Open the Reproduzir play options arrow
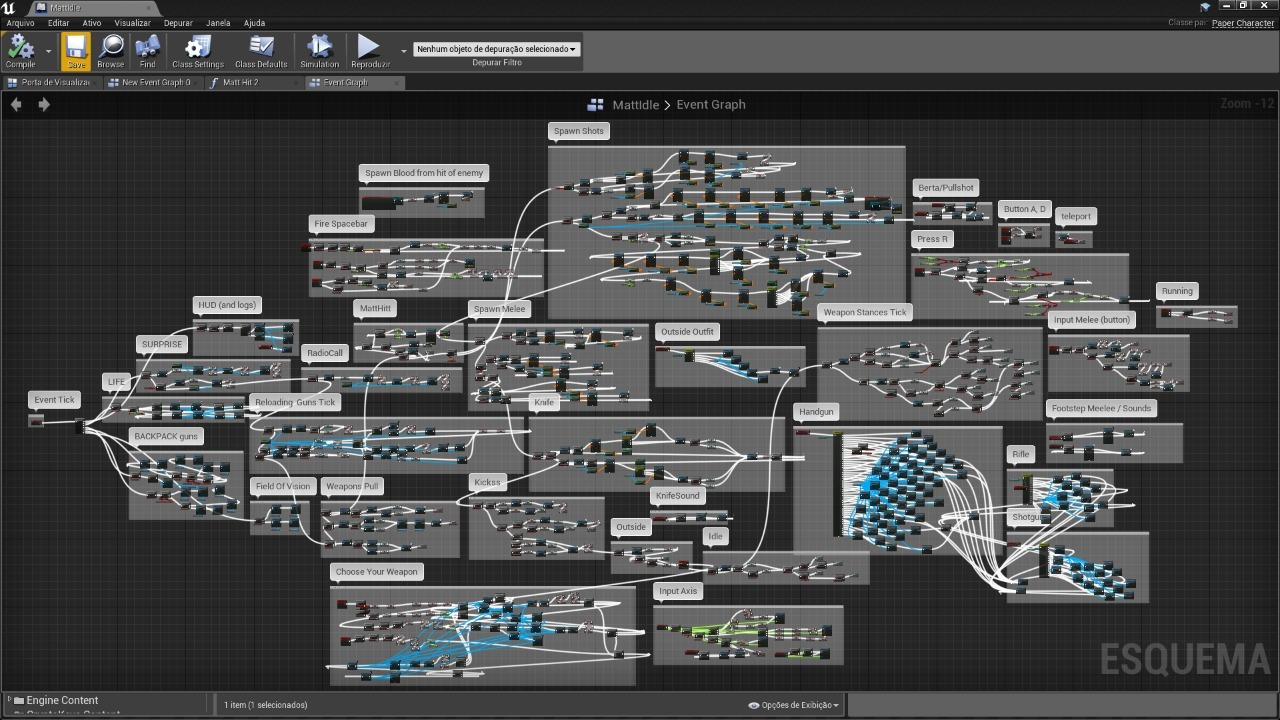Viewport: 1280px width, 720px height. click(x=404, y=50)
